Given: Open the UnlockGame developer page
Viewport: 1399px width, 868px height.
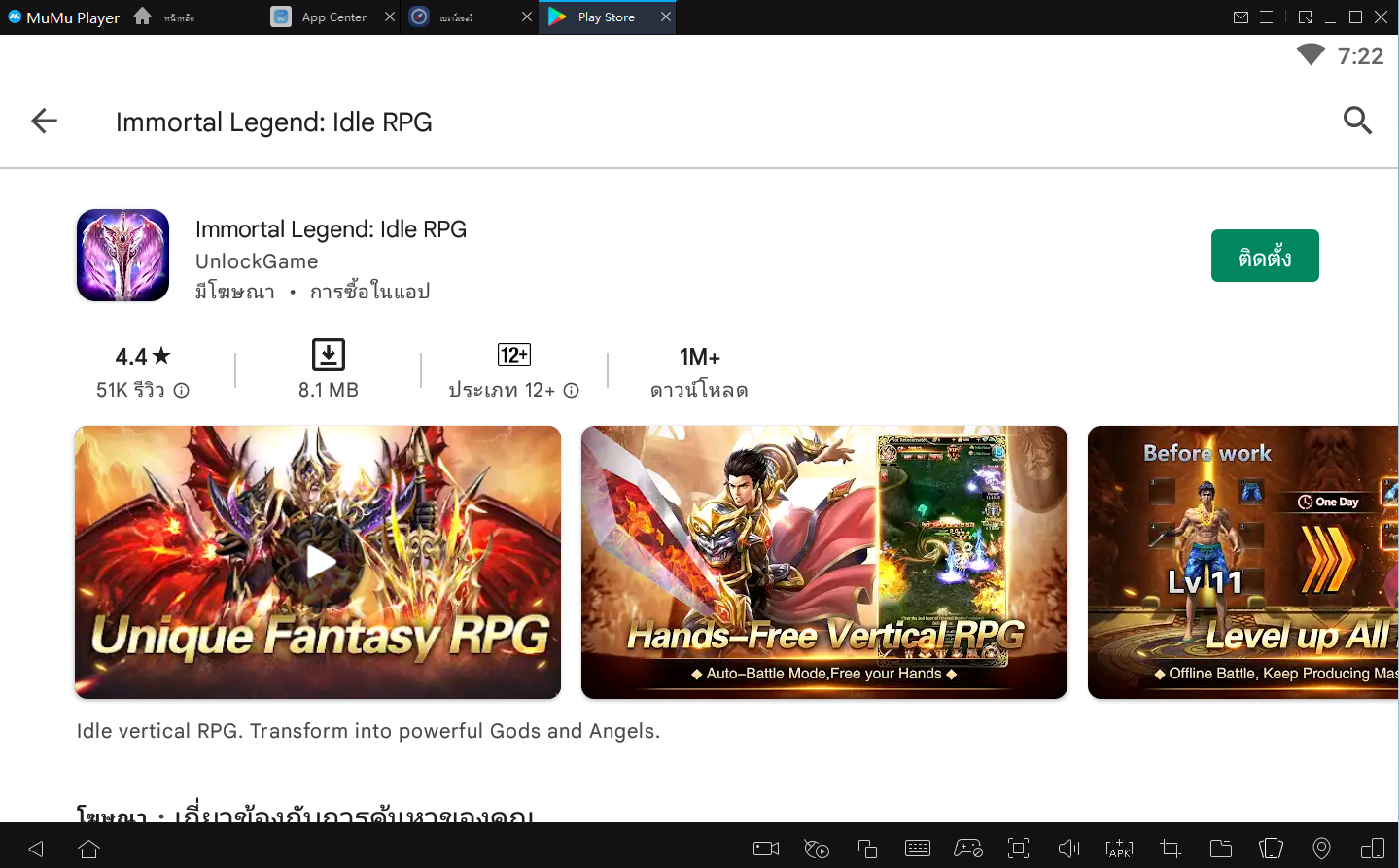Looking at the screenshot, I should (257, 261).
